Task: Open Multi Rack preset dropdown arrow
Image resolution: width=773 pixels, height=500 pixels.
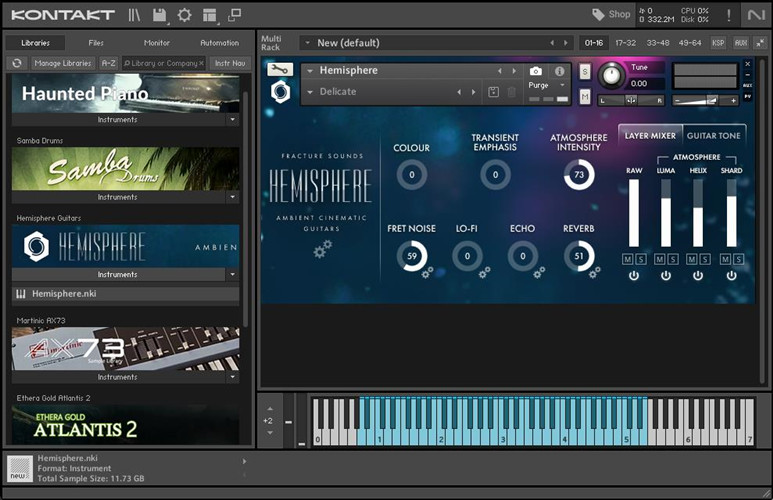Action: (x=306, y=43)
